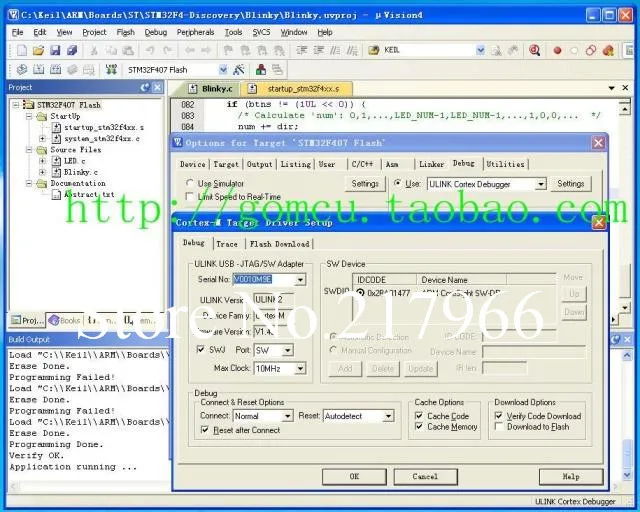Open the Project menu
The image size is (640, 512).
pyautogui.click(x=94, y=32)
